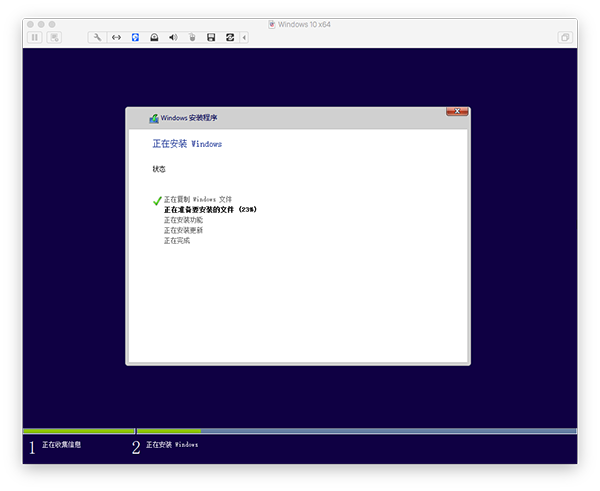Pause the virtual machine from the toolbar
The height and width of the screenshot is (491, 600).
pos(35,37)
